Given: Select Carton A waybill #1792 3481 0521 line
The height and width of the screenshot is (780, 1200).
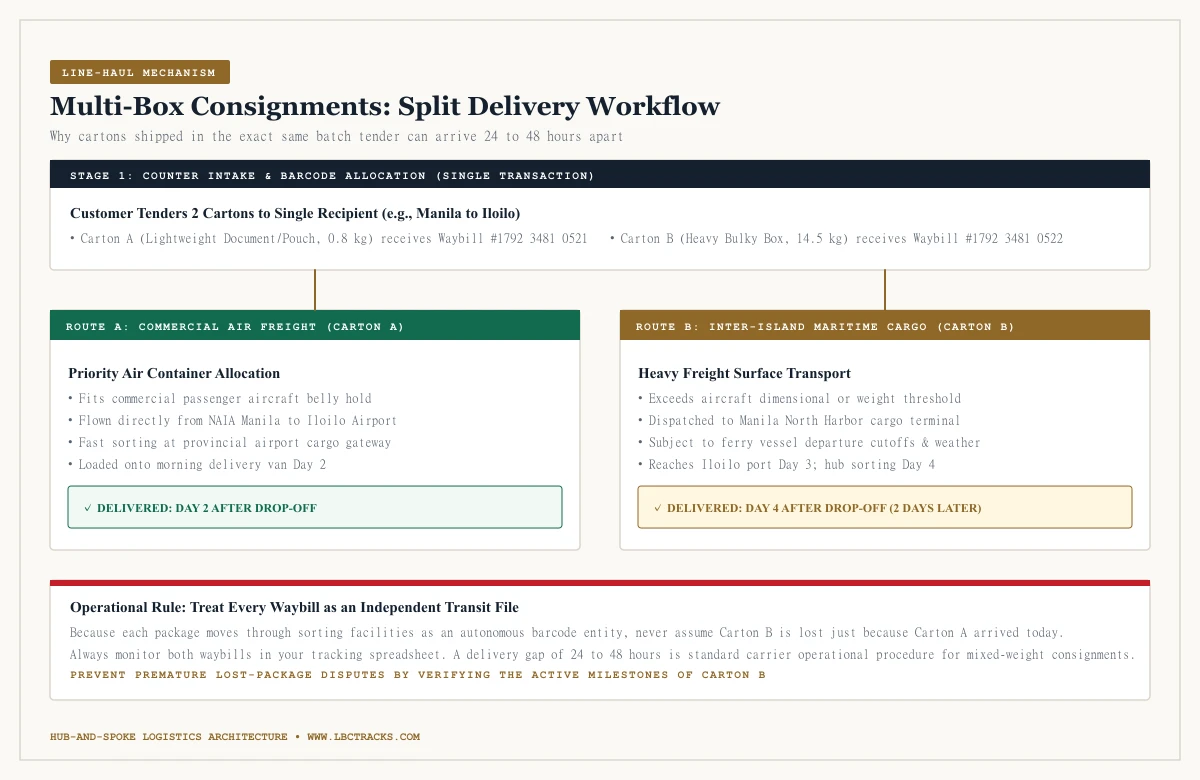Looking at the screenshot, I should click(329, 239).
